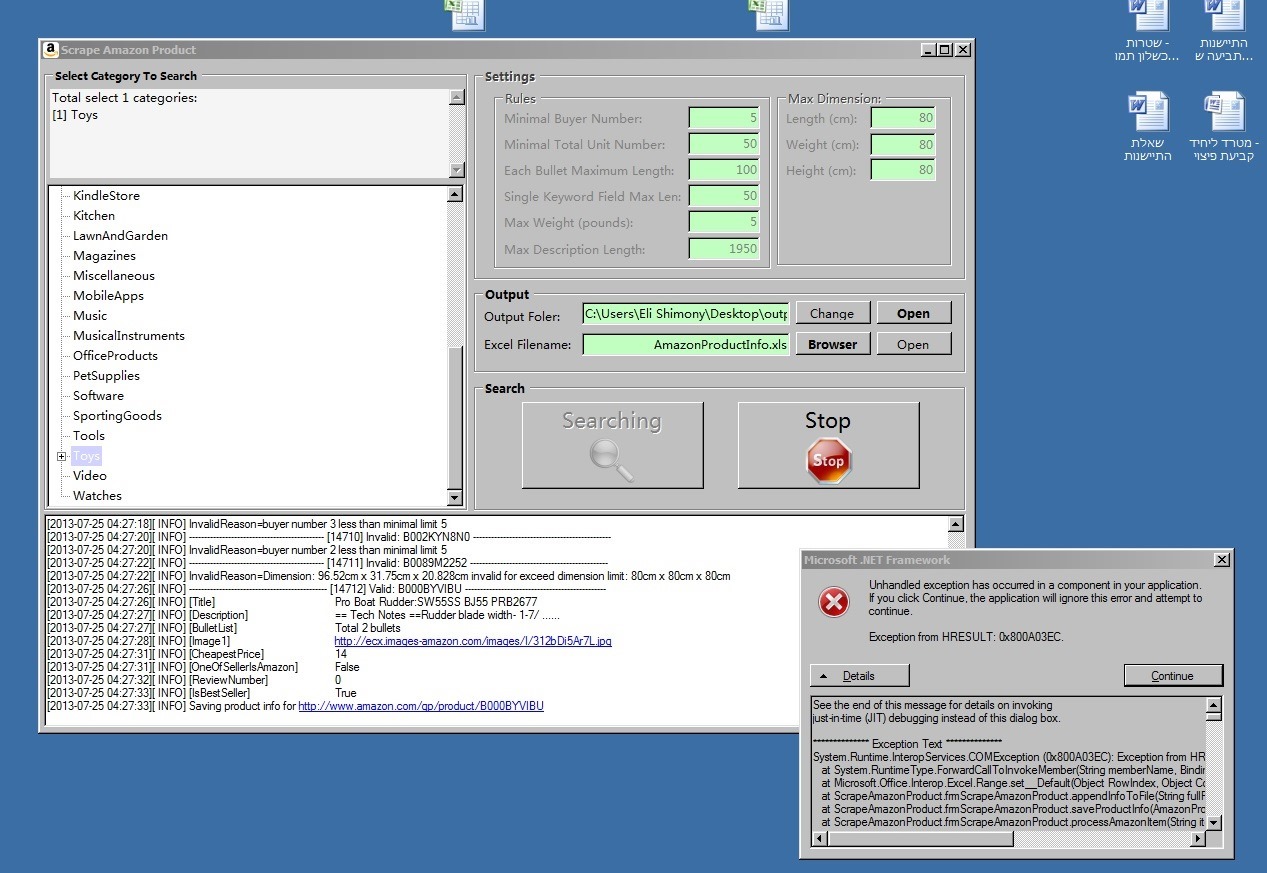The image size is (1267, 873).
Task: Select Software in the category tree
Action: click(x=98, y=396)
